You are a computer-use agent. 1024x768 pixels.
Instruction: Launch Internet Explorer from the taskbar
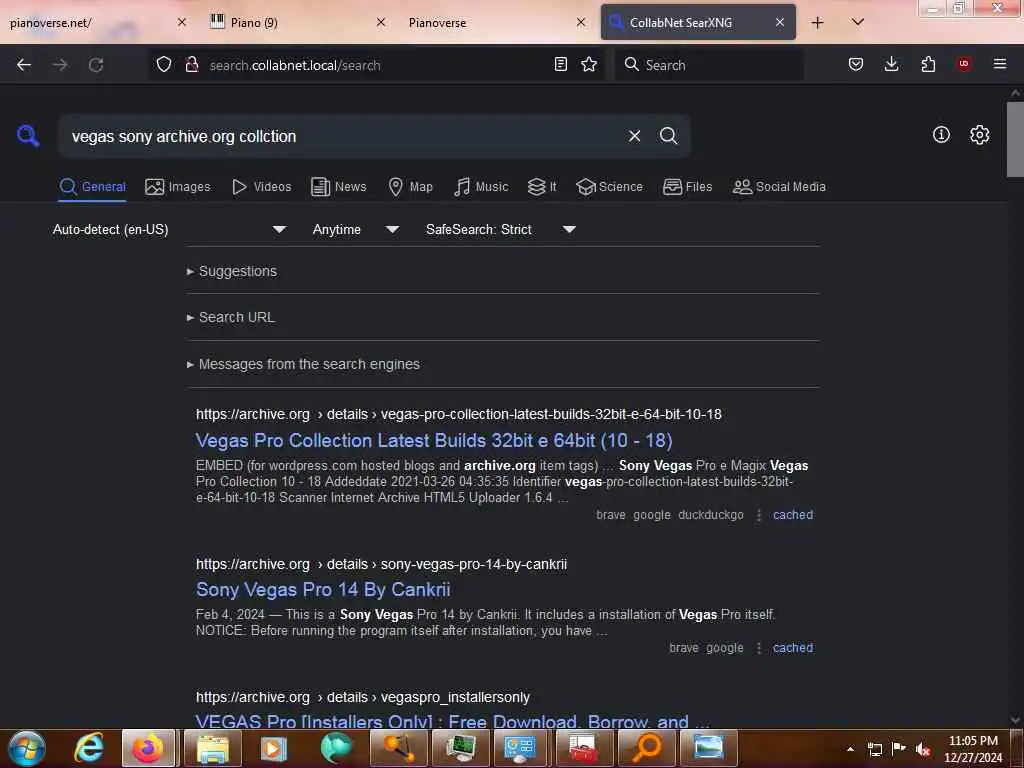pos(89,748)
